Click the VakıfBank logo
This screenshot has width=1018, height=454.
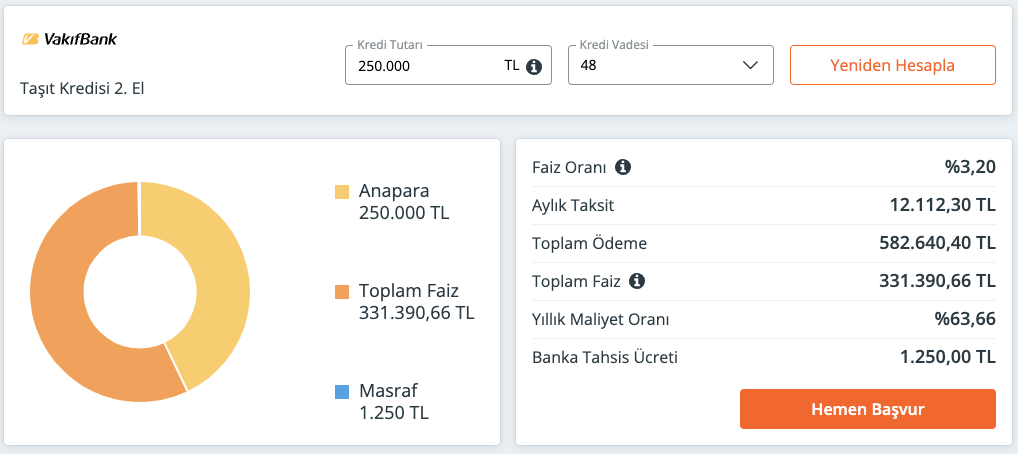click(x=69, y=39)
